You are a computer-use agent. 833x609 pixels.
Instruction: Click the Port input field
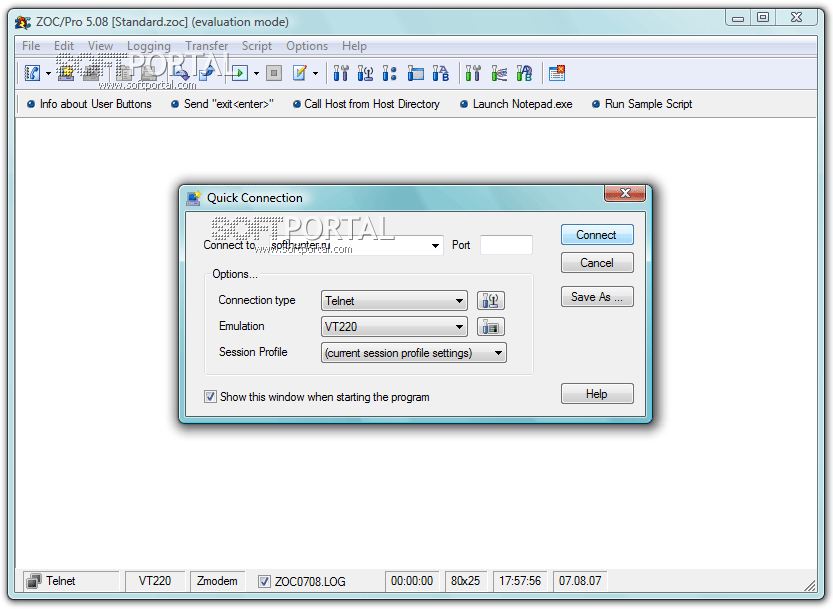pos(506,245)
